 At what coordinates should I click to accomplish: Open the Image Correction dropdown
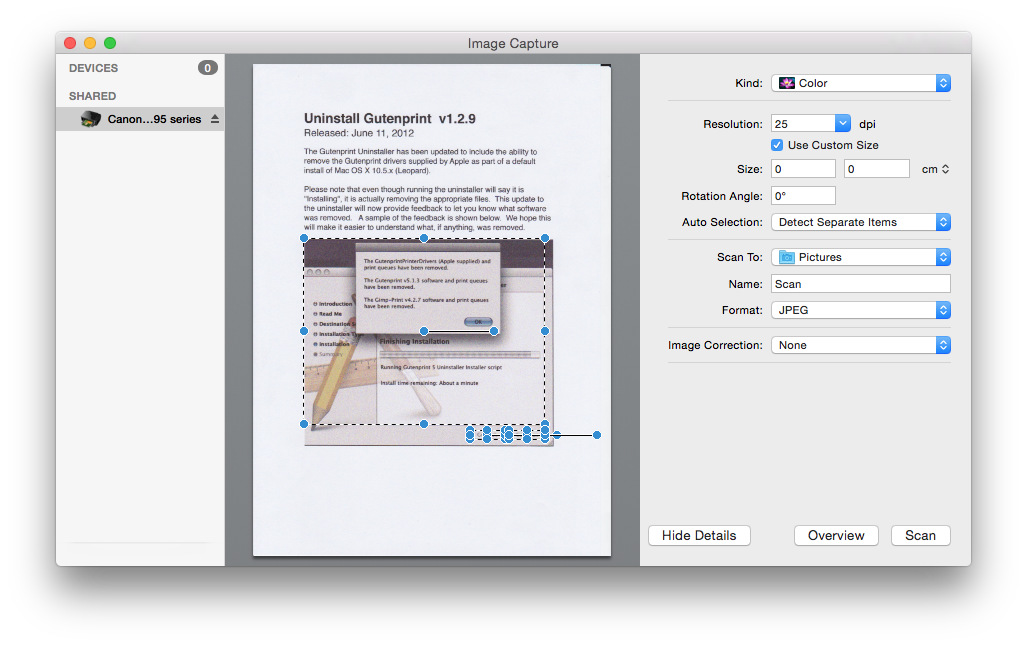861,345
